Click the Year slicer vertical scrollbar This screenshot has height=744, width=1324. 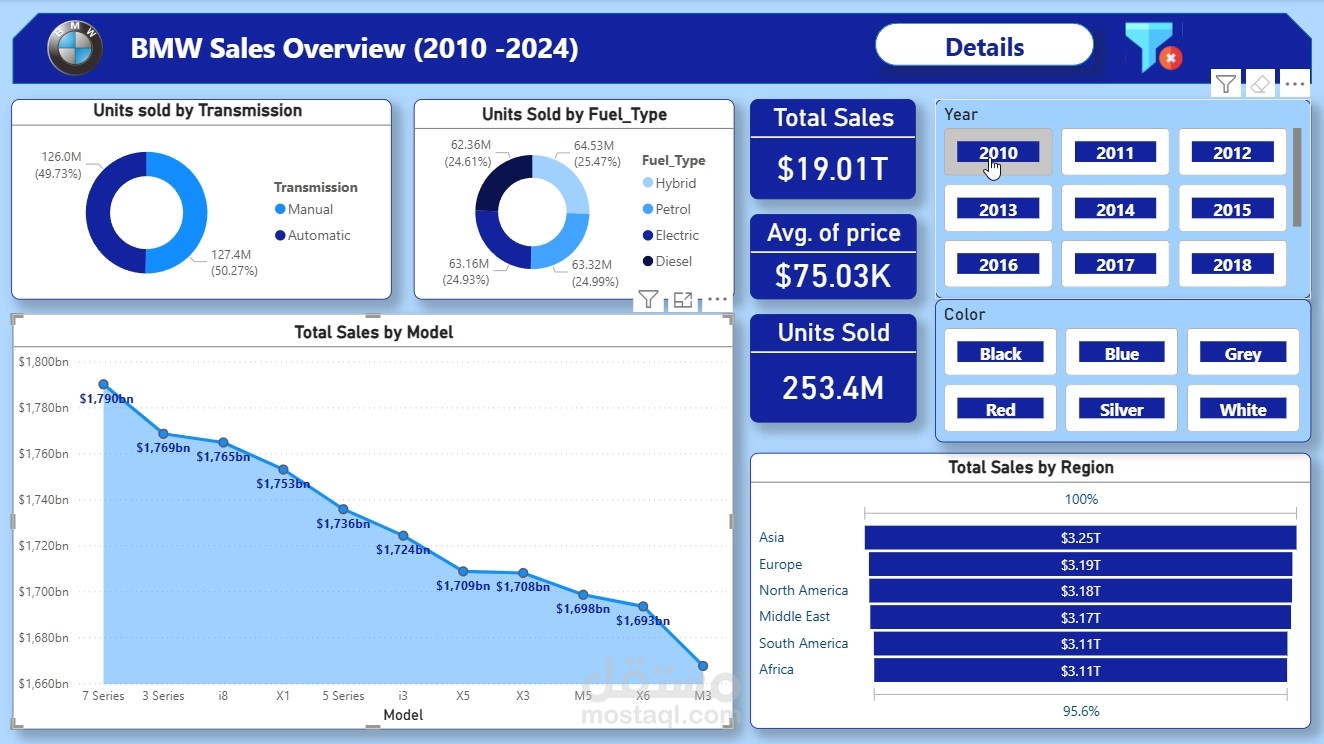click(1297, 177)
